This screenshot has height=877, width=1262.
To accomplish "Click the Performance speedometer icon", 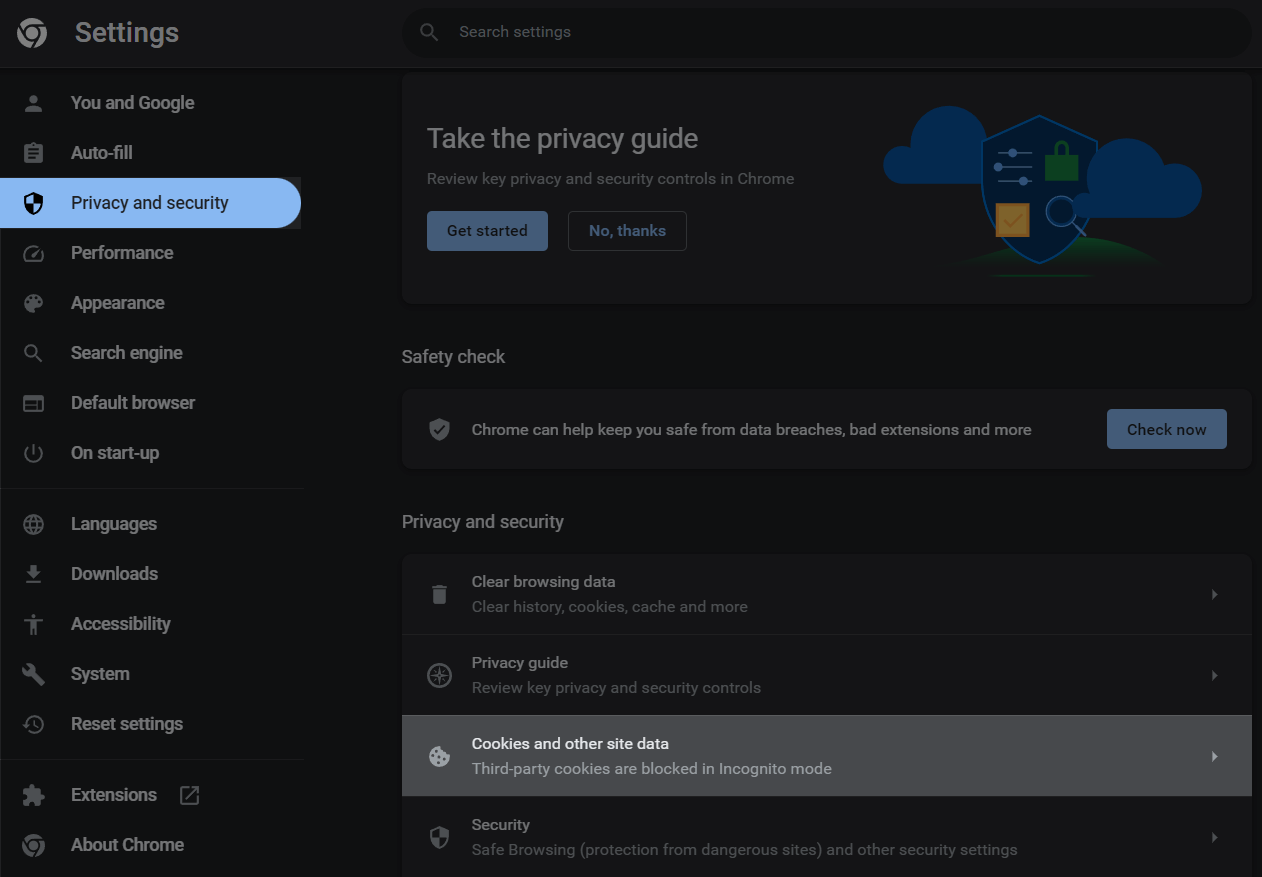I will (33, 253).
